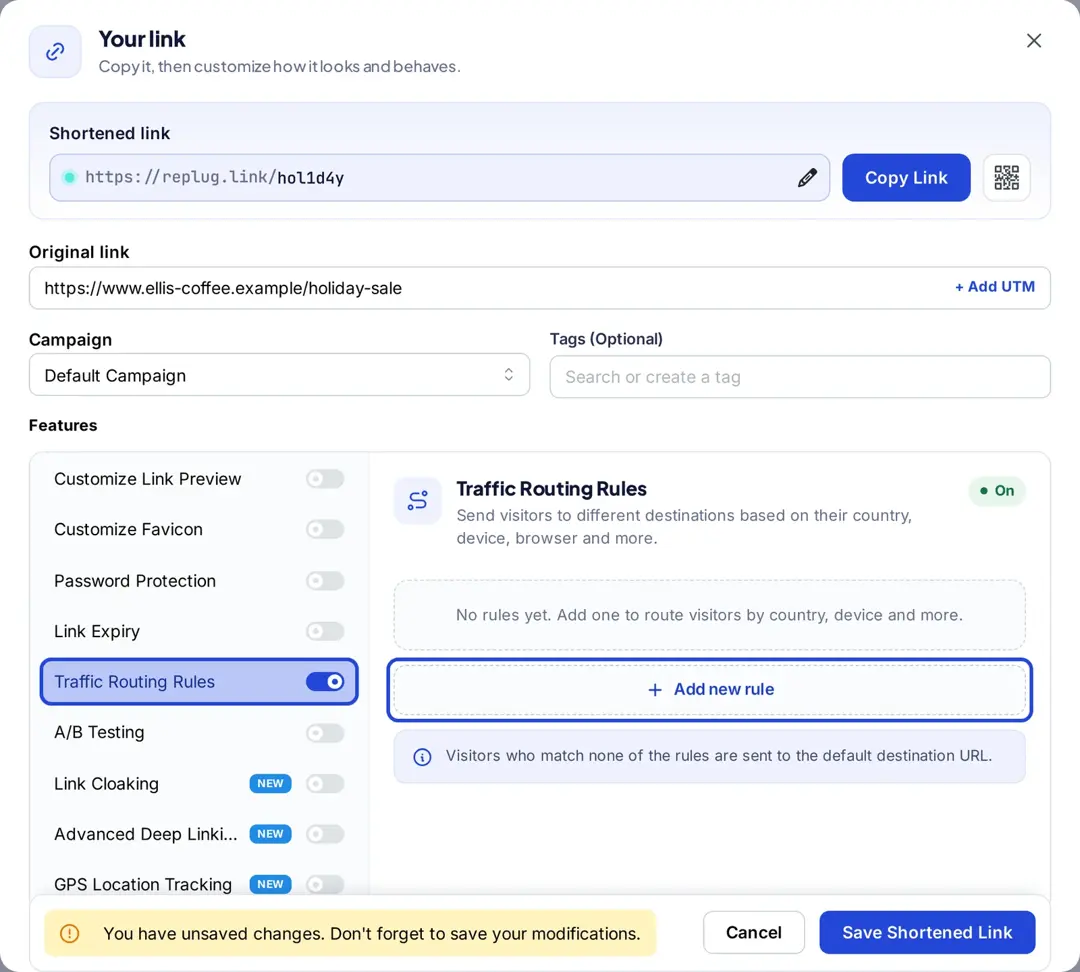Enable Password Protection switch

pos(324,581)
